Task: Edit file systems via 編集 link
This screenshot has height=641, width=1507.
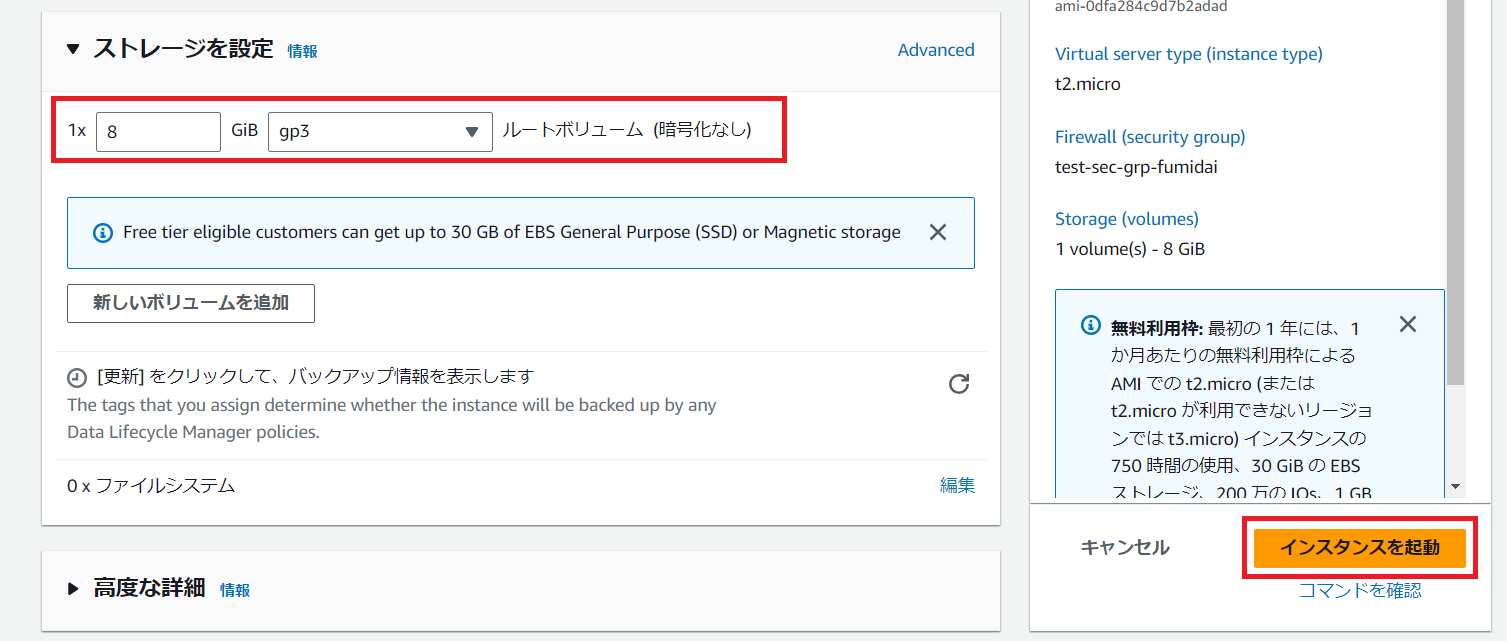Action: click(x=957, y=485)
